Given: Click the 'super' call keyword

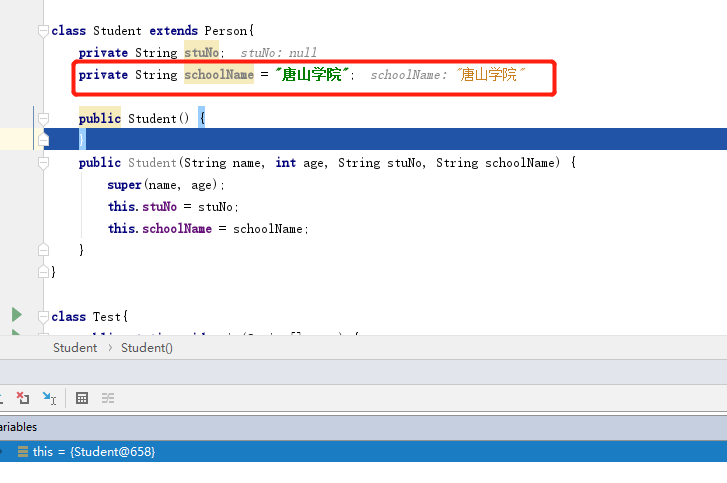Looking at the screenshot, I should [124, 185].
